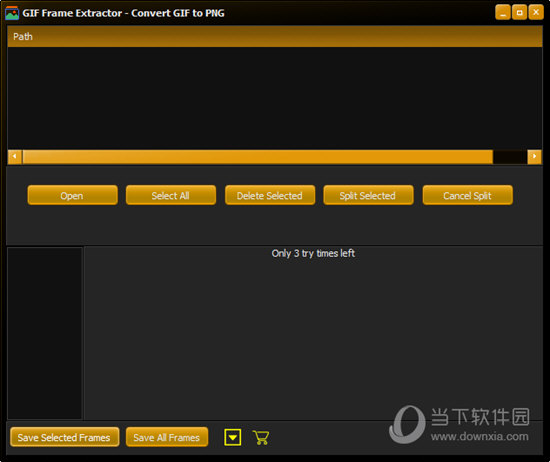550x462 pixels.
Task: Hit Delete Selected button
Action: point(270,195)
